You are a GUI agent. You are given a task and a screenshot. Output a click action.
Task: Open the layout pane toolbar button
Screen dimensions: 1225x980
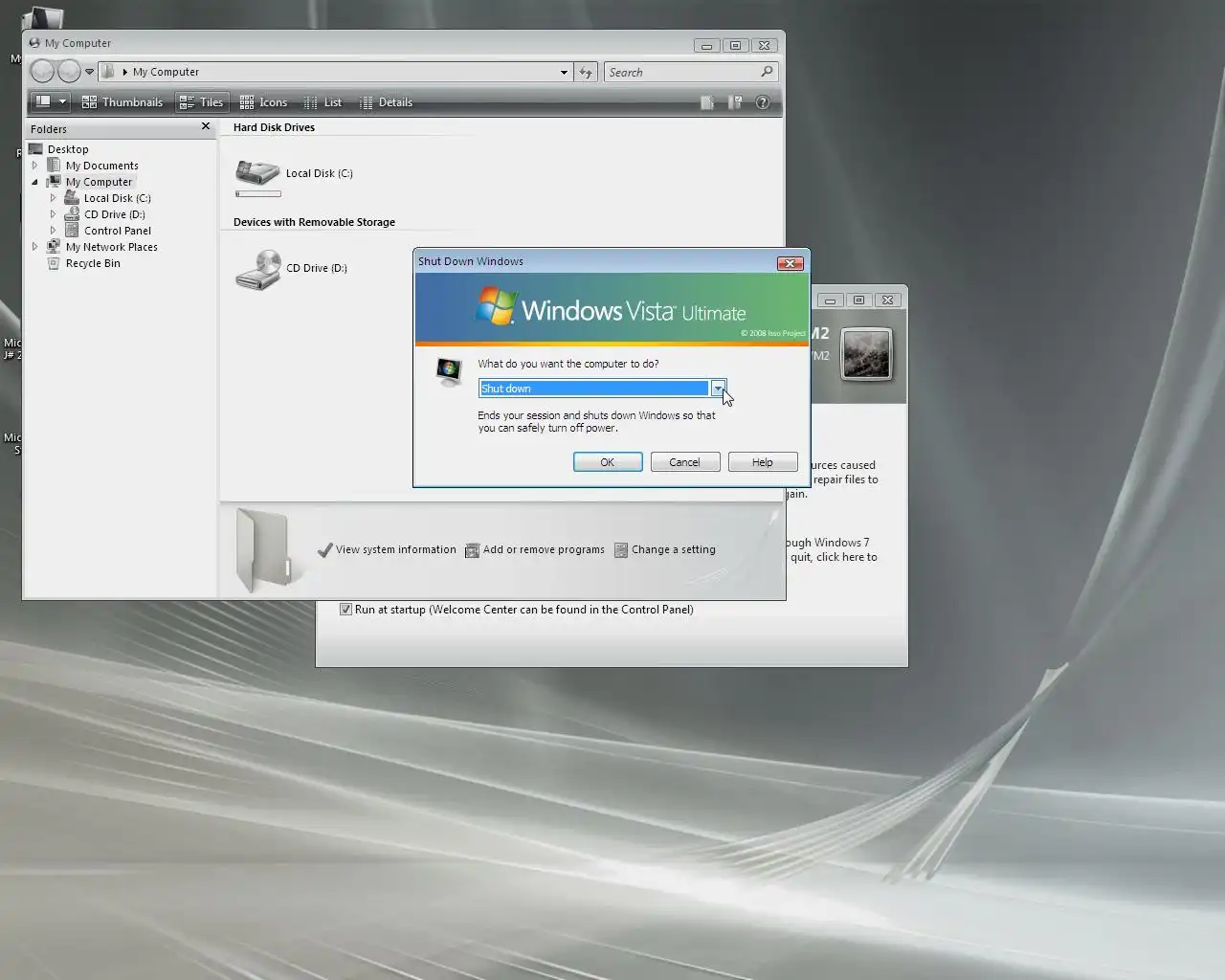(43, 101)
